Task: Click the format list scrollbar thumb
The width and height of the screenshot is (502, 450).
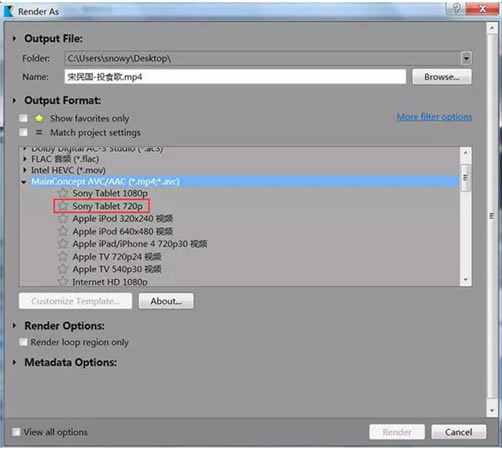Action: pos(466,178)
